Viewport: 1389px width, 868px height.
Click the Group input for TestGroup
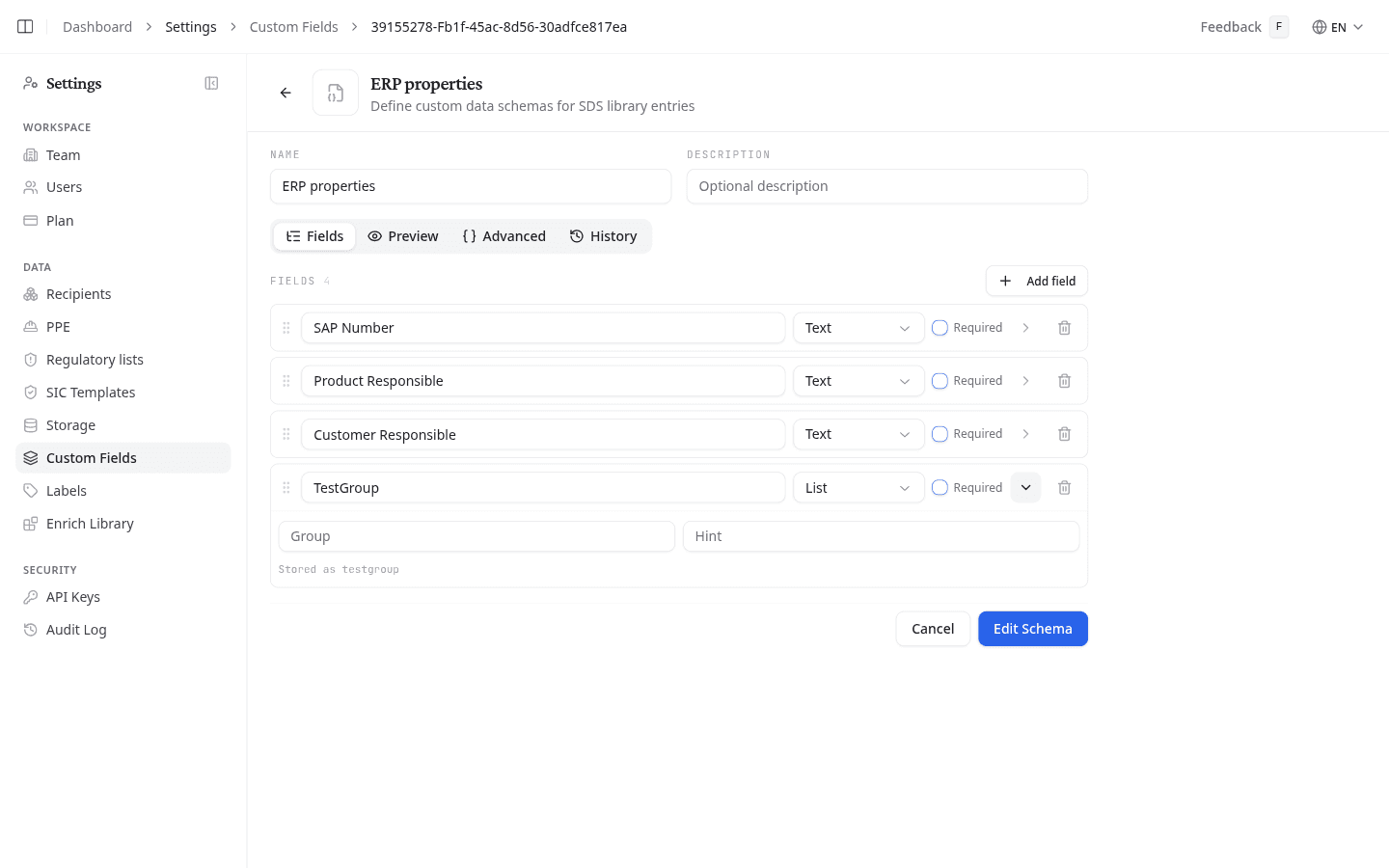coord(477,536)
